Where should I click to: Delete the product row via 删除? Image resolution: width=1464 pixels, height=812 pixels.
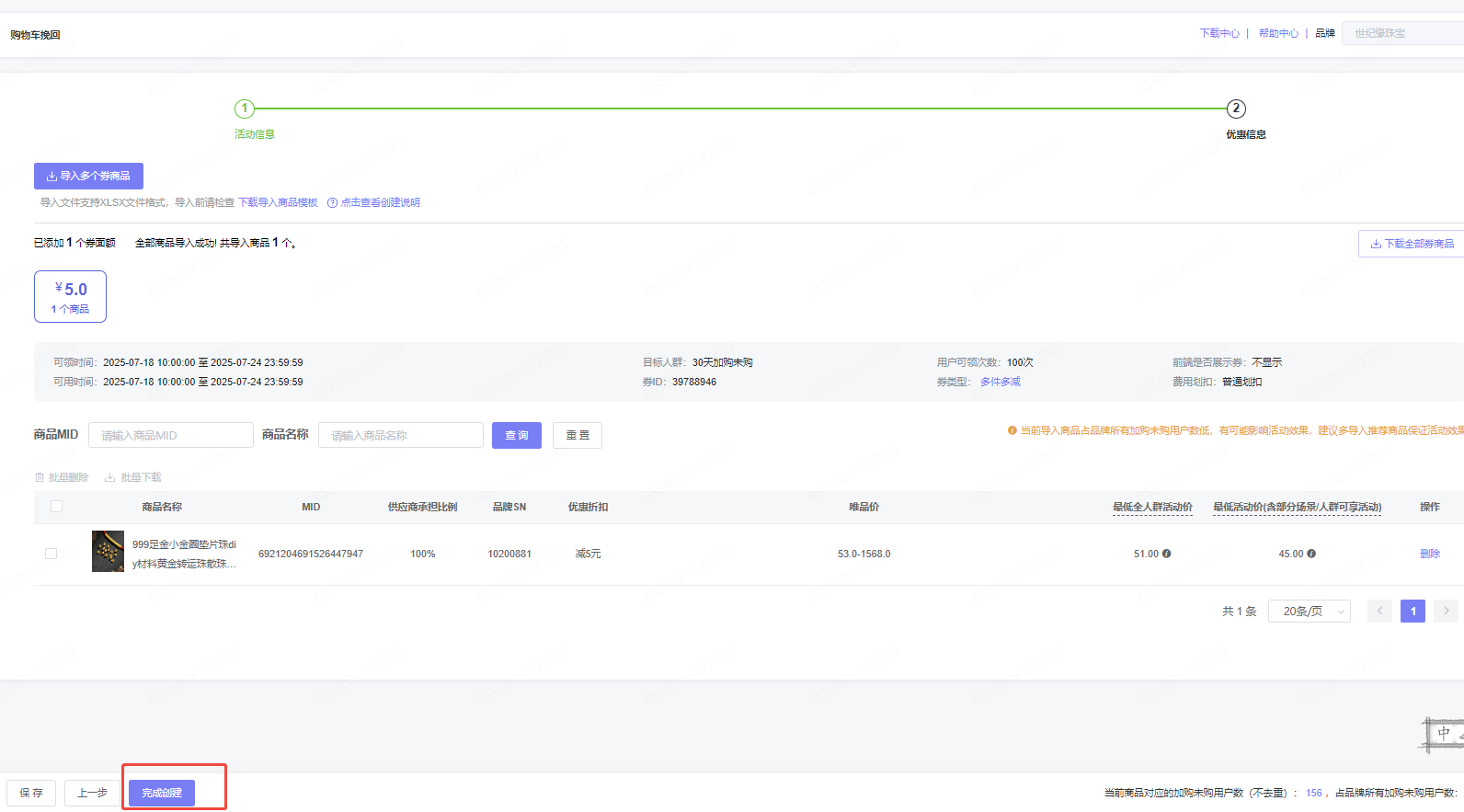coord(1429,554)
